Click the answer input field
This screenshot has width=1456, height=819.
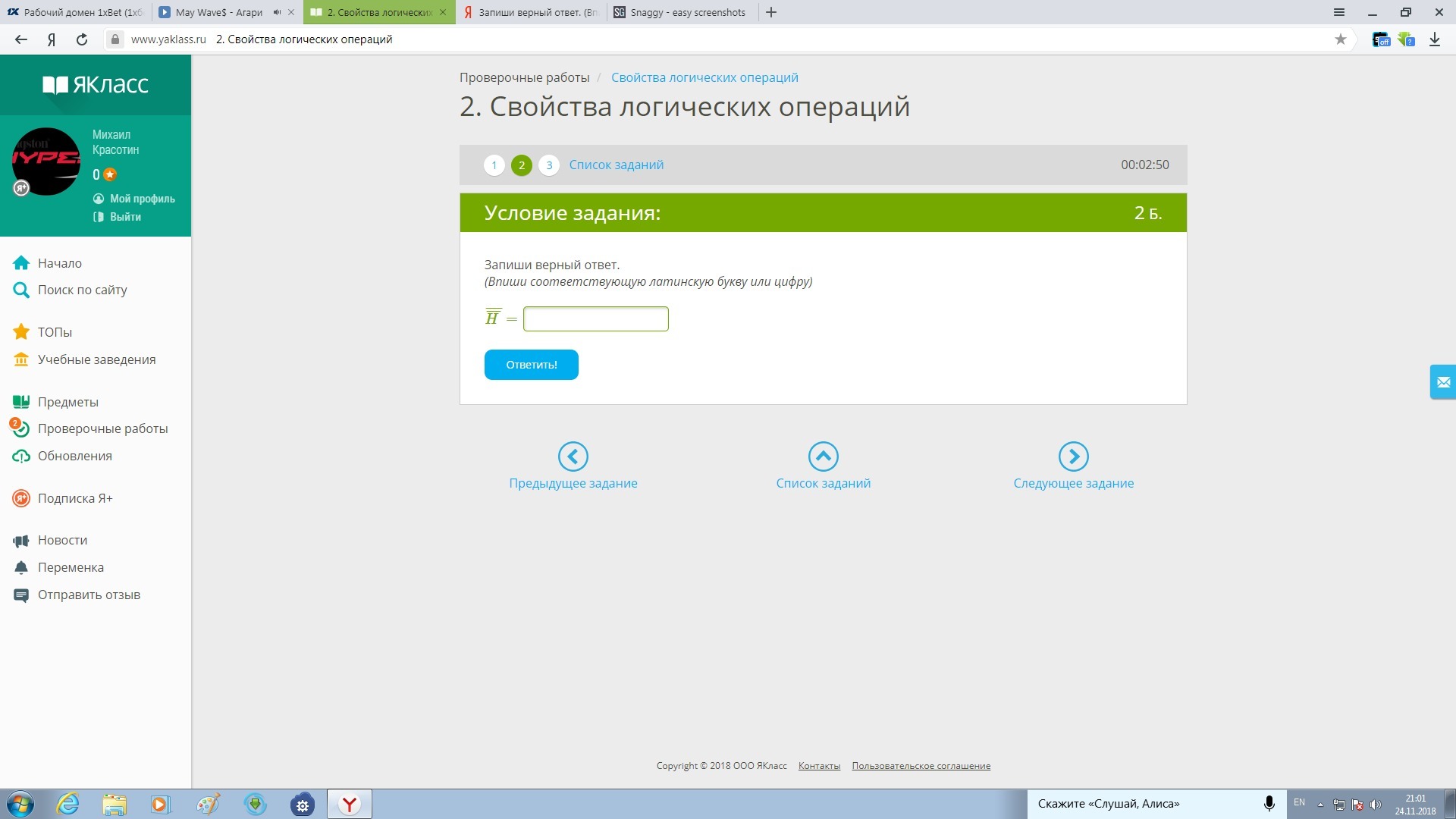point(595,318)
